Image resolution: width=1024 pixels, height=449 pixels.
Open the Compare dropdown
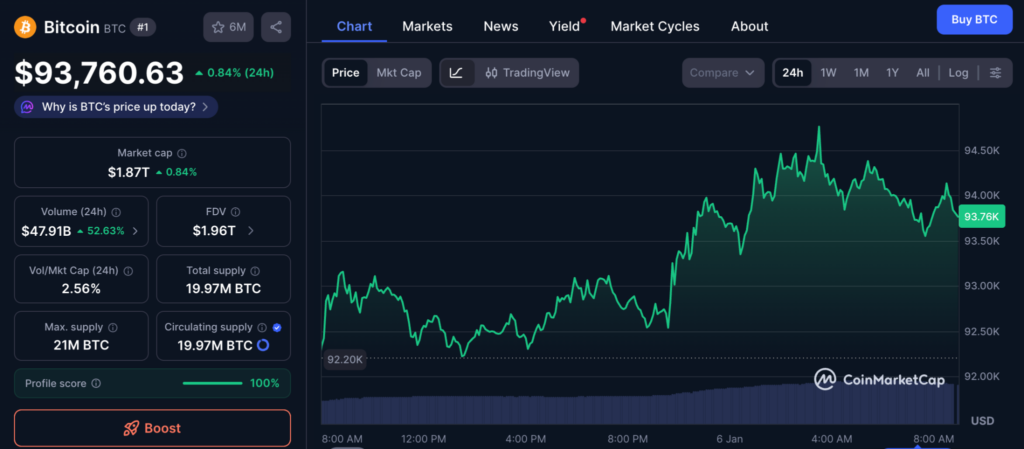pos(723,73)
